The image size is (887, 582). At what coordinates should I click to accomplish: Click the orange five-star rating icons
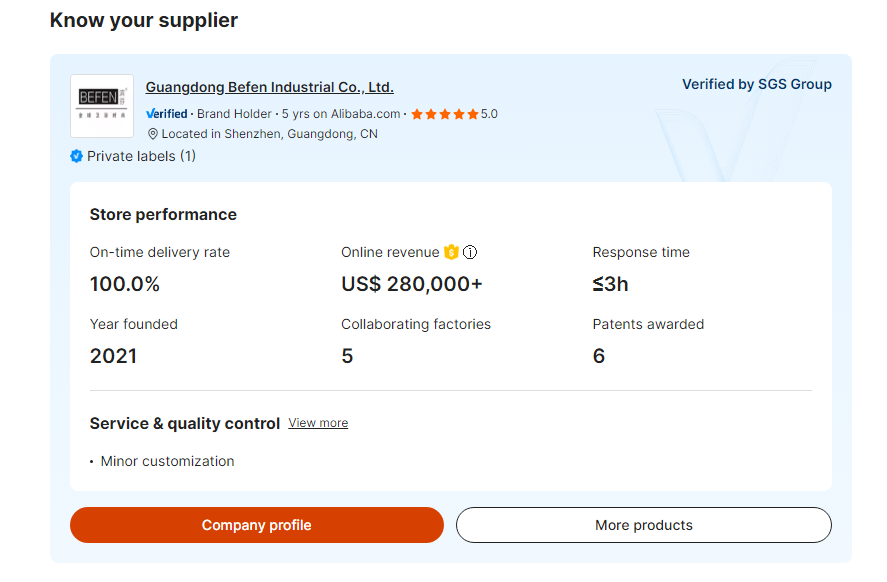pos(444,114)
